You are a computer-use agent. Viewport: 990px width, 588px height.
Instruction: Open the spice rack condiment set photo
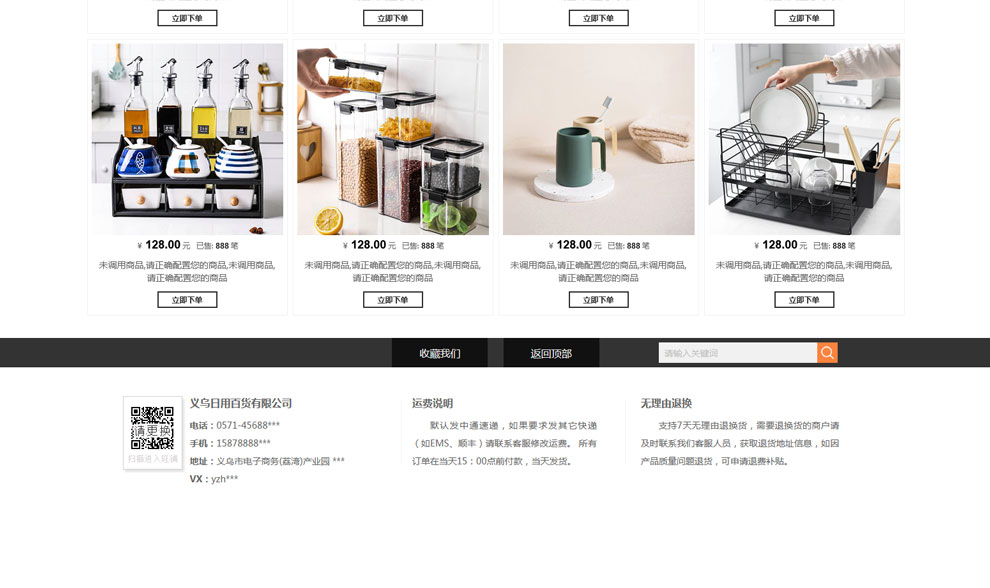pyautogui.click(x=188, y=139)
